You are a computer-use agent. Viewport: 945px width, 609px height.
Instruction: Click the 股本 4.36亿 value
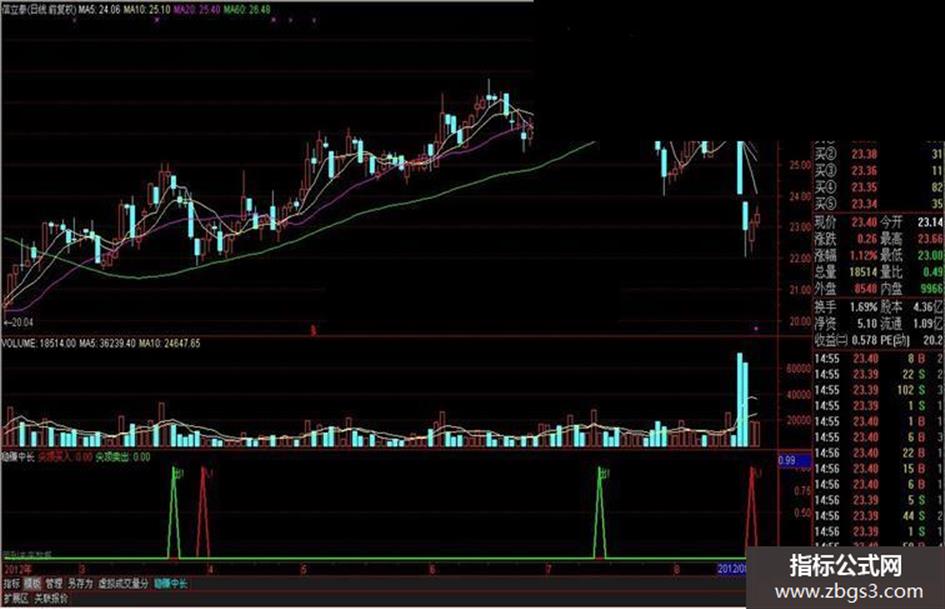[930, 307]
